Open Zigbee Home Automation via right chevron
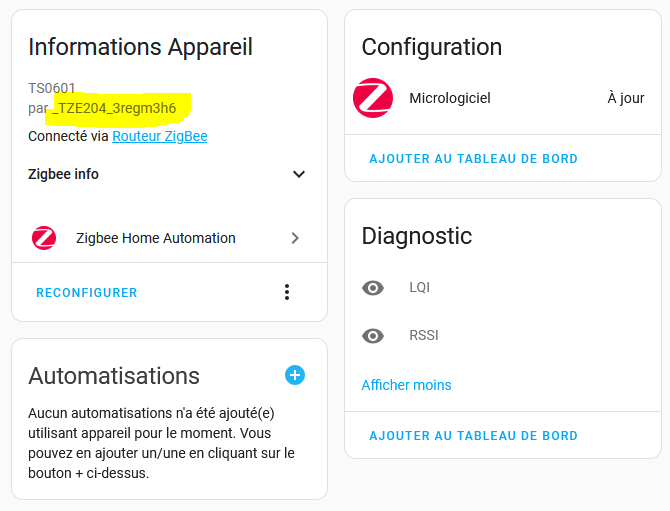This screenshot has width=670, height=511. (295, 238)
